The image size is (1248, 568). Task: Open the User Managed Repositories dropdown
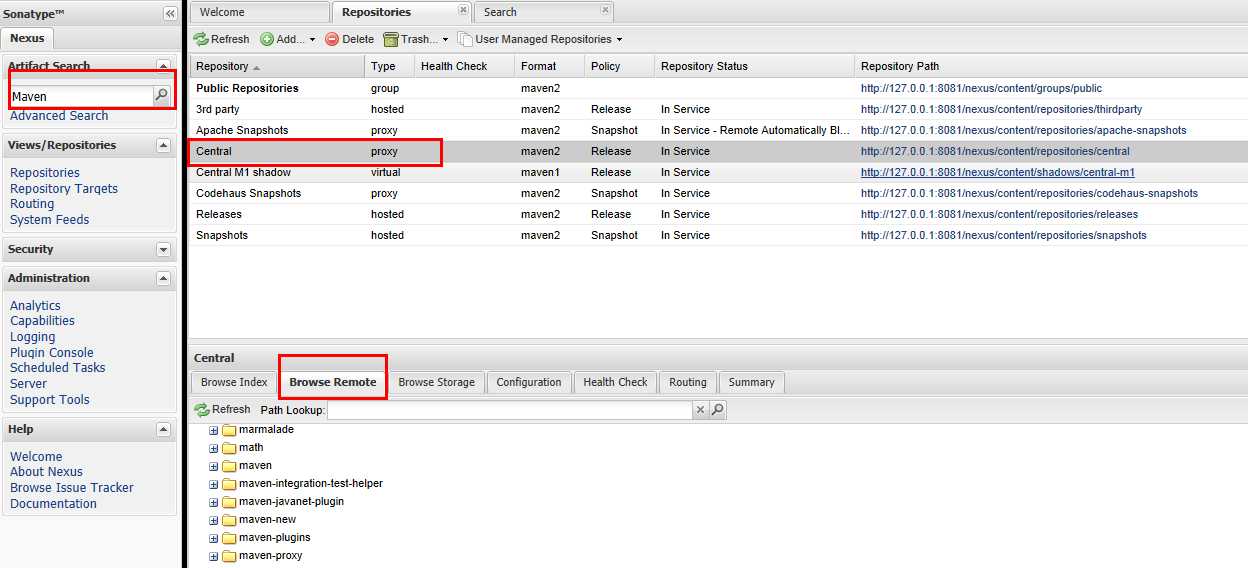pos(619,40)
